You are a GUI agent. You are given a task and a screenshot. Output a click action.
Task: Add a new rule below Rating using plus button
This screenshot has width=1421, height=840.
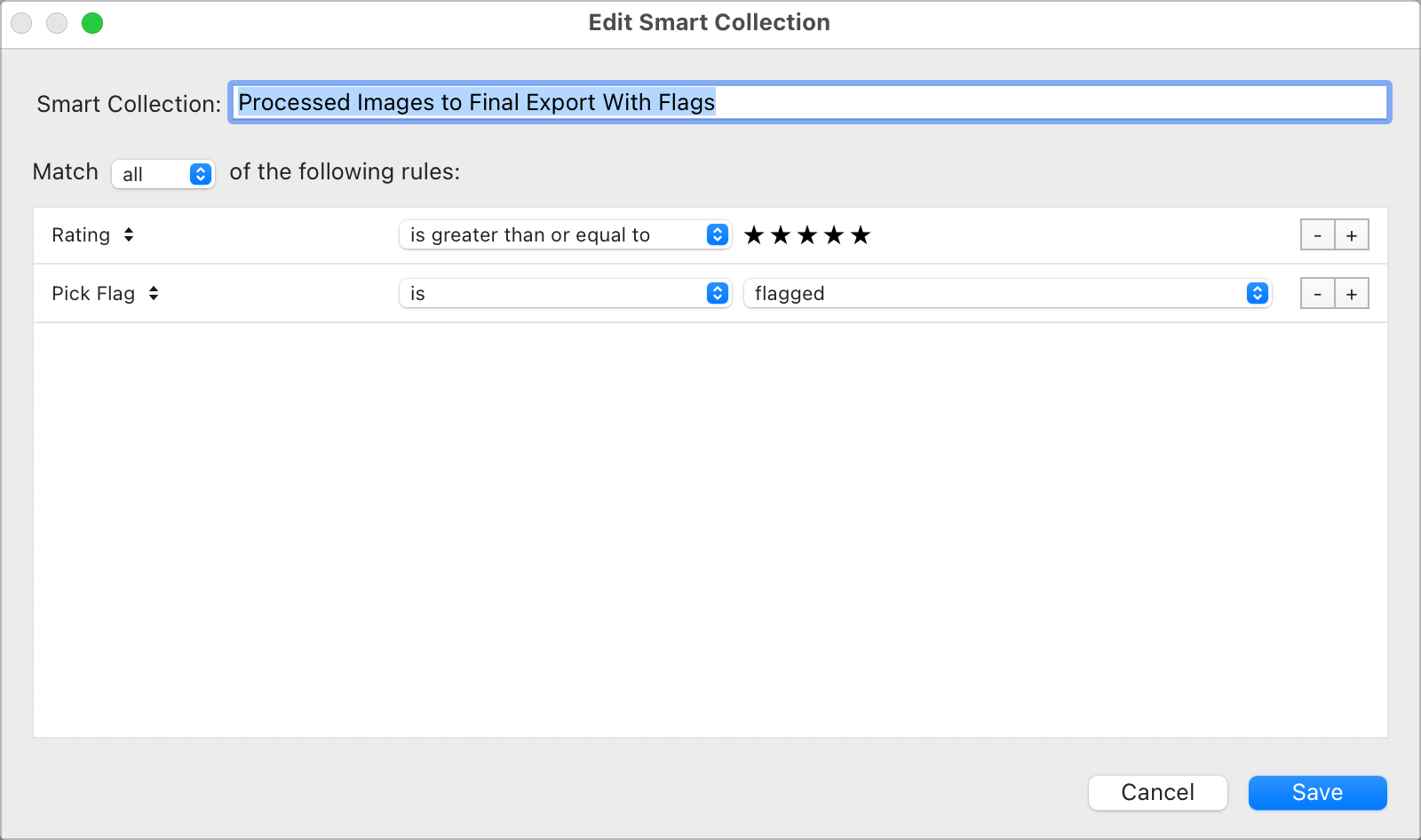pyautogui.click(x=1352, y=234)
